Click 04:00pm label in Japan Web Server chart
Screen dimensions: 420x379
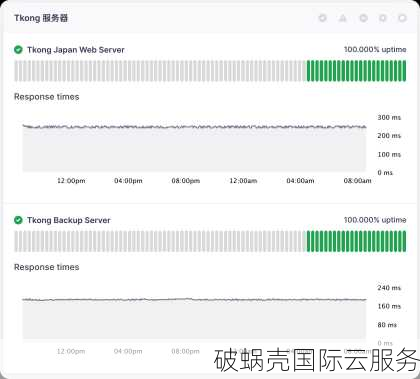click(128, 181)
